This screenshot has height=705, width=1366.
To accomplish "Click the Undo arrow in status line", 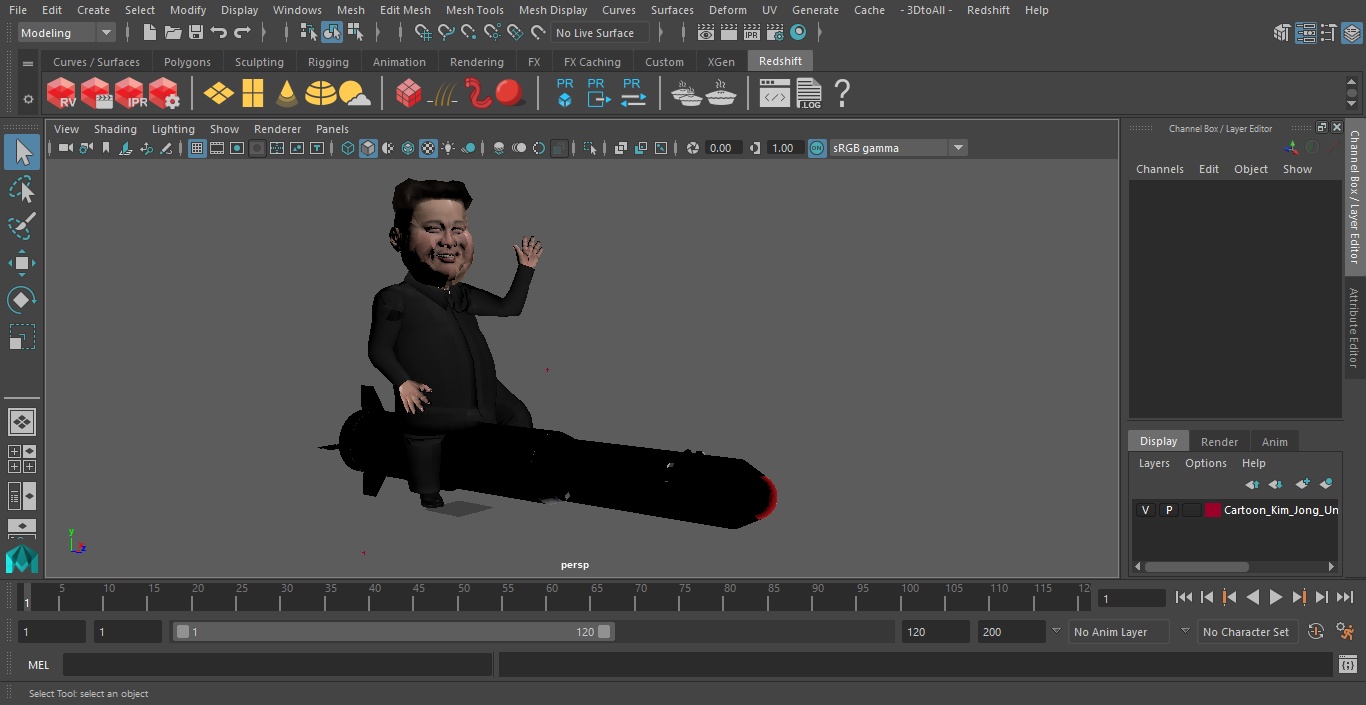I will (219, 33).
